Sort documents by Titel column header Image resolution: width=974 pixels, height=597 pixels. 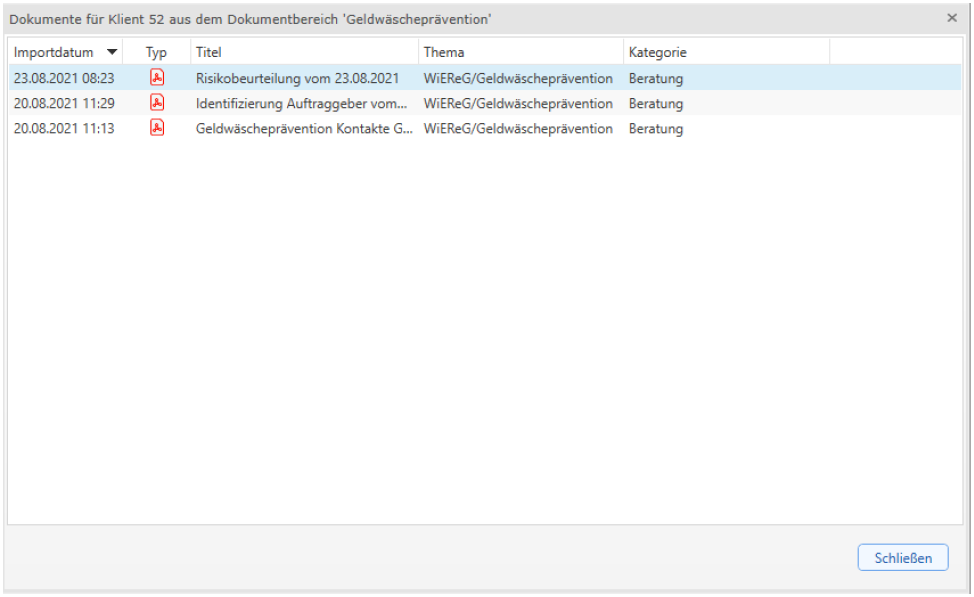click(209, 52)
